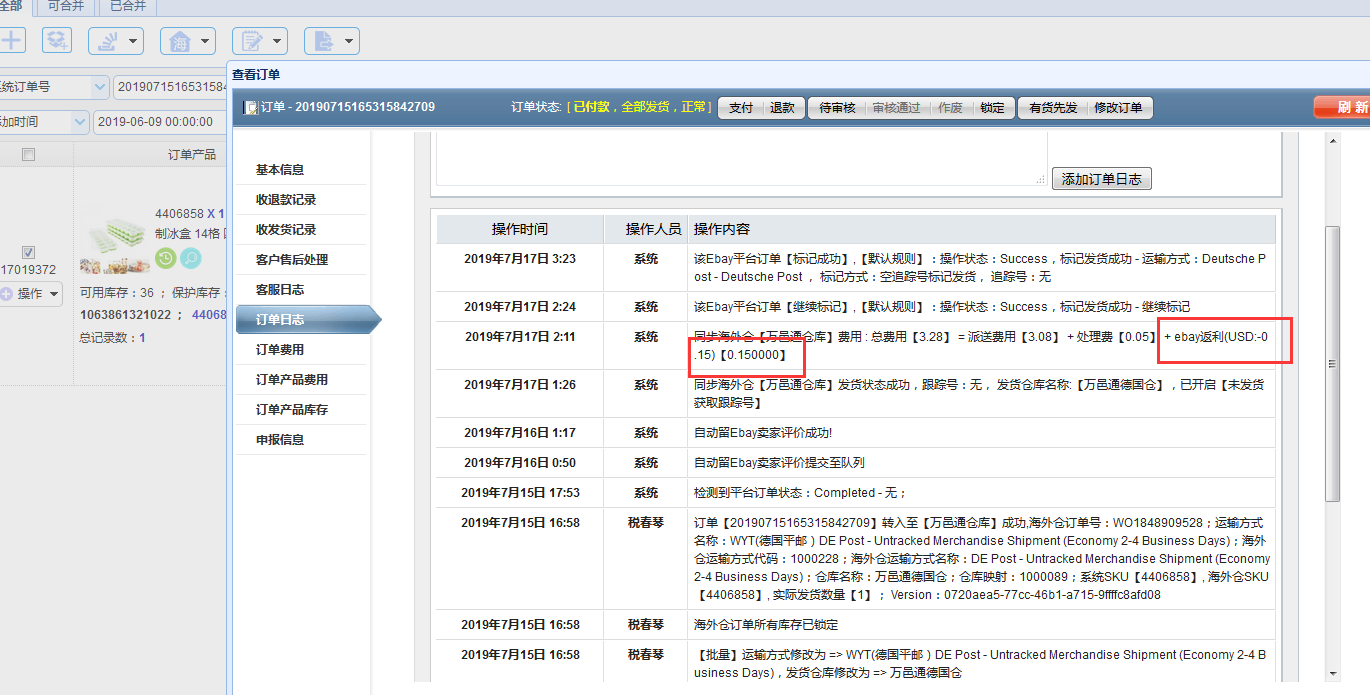Click the notepad edit toolbar icon
This screenshot has height=695, width=1370.
pyautogui.click(x=260, y=41)
